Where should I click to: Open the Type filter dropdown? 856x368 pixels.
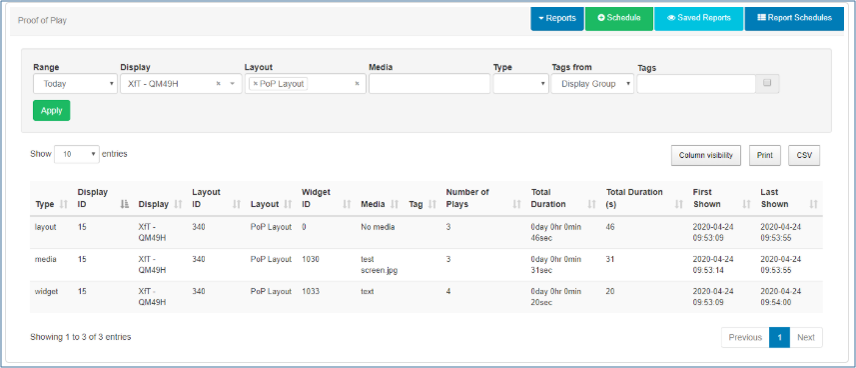(521, 84)
